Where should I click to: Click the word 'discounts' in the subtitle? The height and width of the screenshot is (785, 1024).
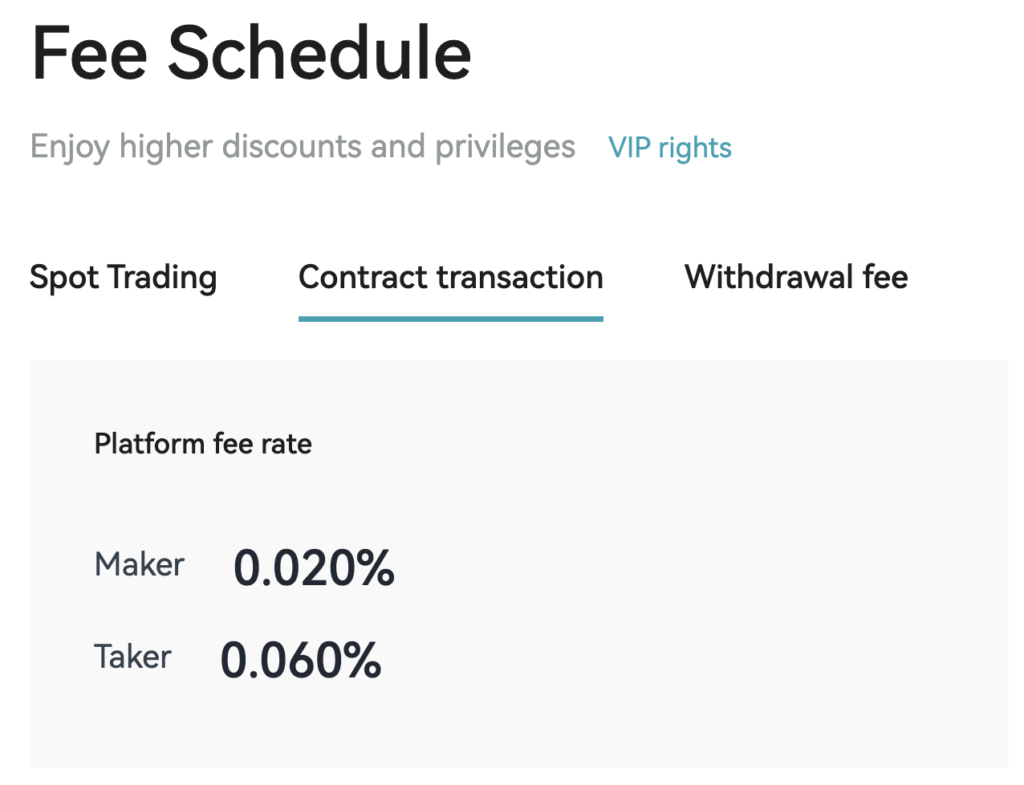coord(292,147)
